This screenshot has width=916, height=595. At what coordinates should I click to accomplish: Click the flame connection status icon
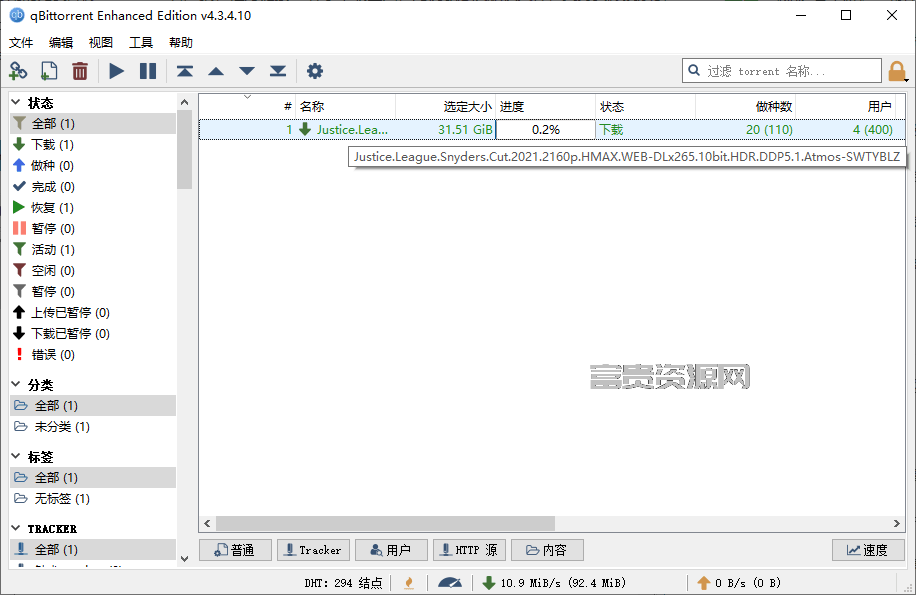click(409, 583)
